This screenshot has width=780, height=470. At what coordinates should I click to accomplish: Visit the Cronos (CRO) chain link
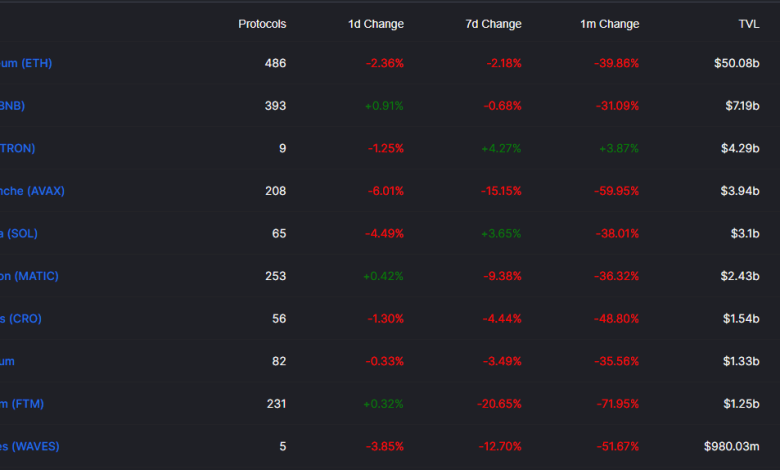tap(21, 318)
